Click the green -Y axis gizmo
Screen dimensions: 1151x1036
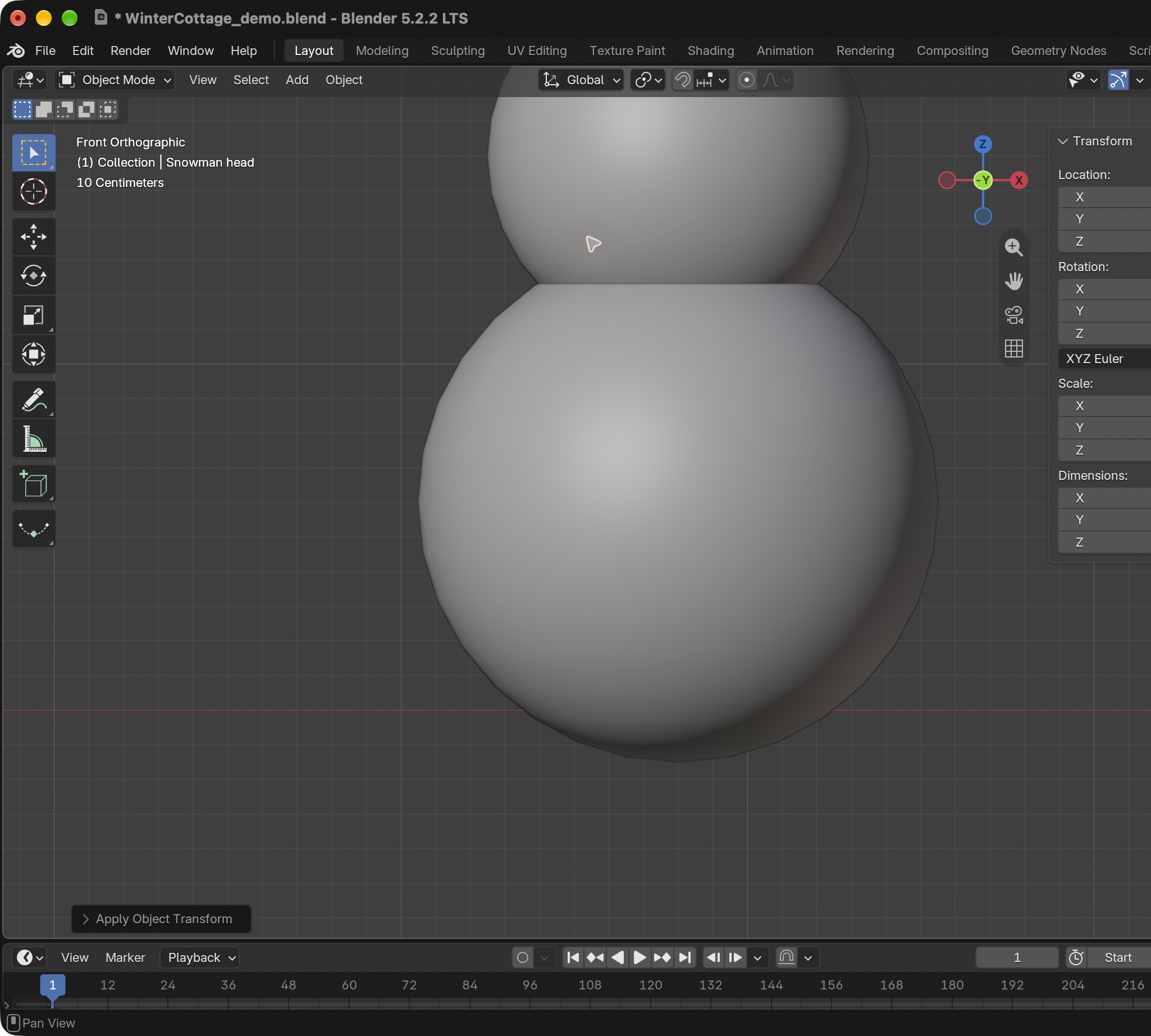coord(983,181)
